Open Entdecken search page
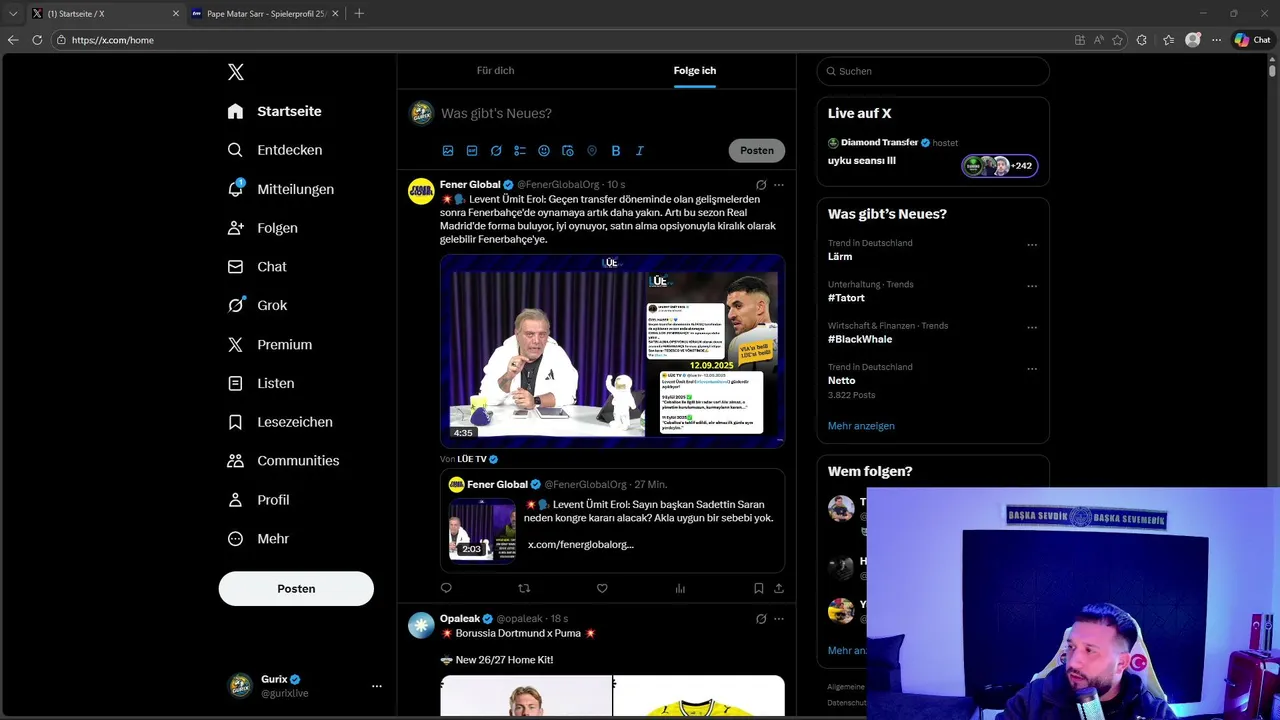The image size is (1280, 720). click(x=275, y=150)
